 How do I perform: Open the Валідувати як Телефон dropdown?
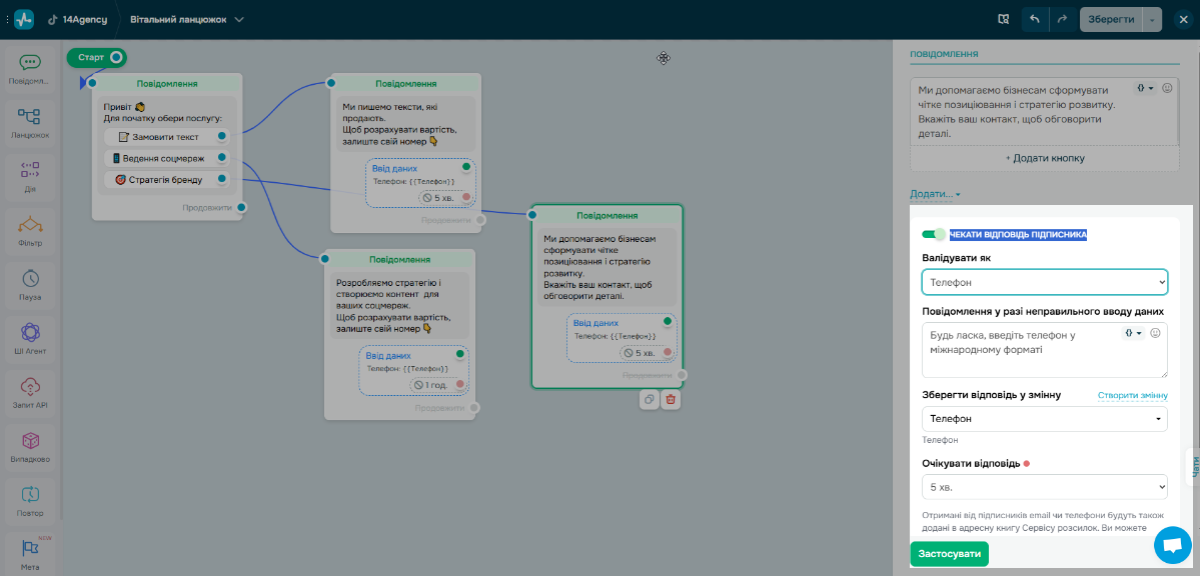[1044, 283]
